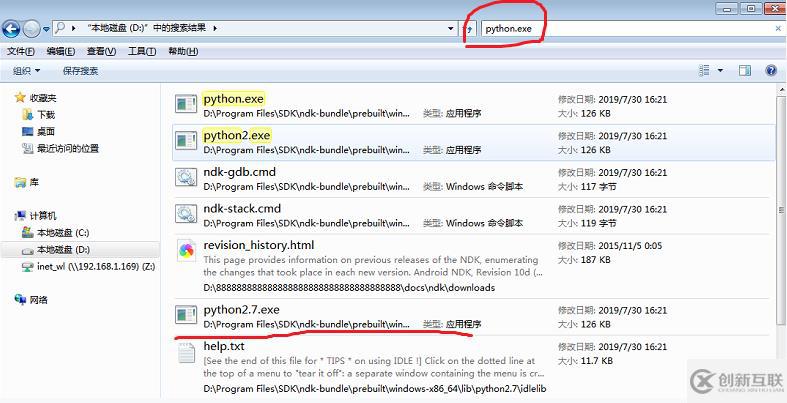Maximize the Explorer window
The width and height of the screenshot is (787, 403).
(751, 8)
